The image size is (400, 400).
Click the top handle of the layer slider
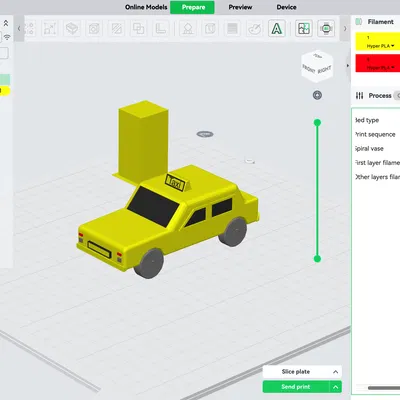coord(317,123)
